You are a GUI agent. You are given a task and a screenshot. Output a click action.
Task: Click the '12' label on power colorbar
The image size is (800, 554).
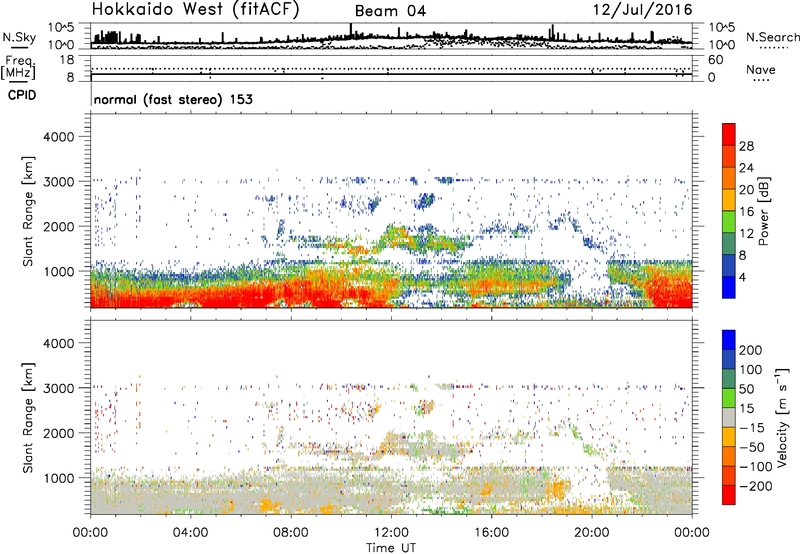pos(746,234)
